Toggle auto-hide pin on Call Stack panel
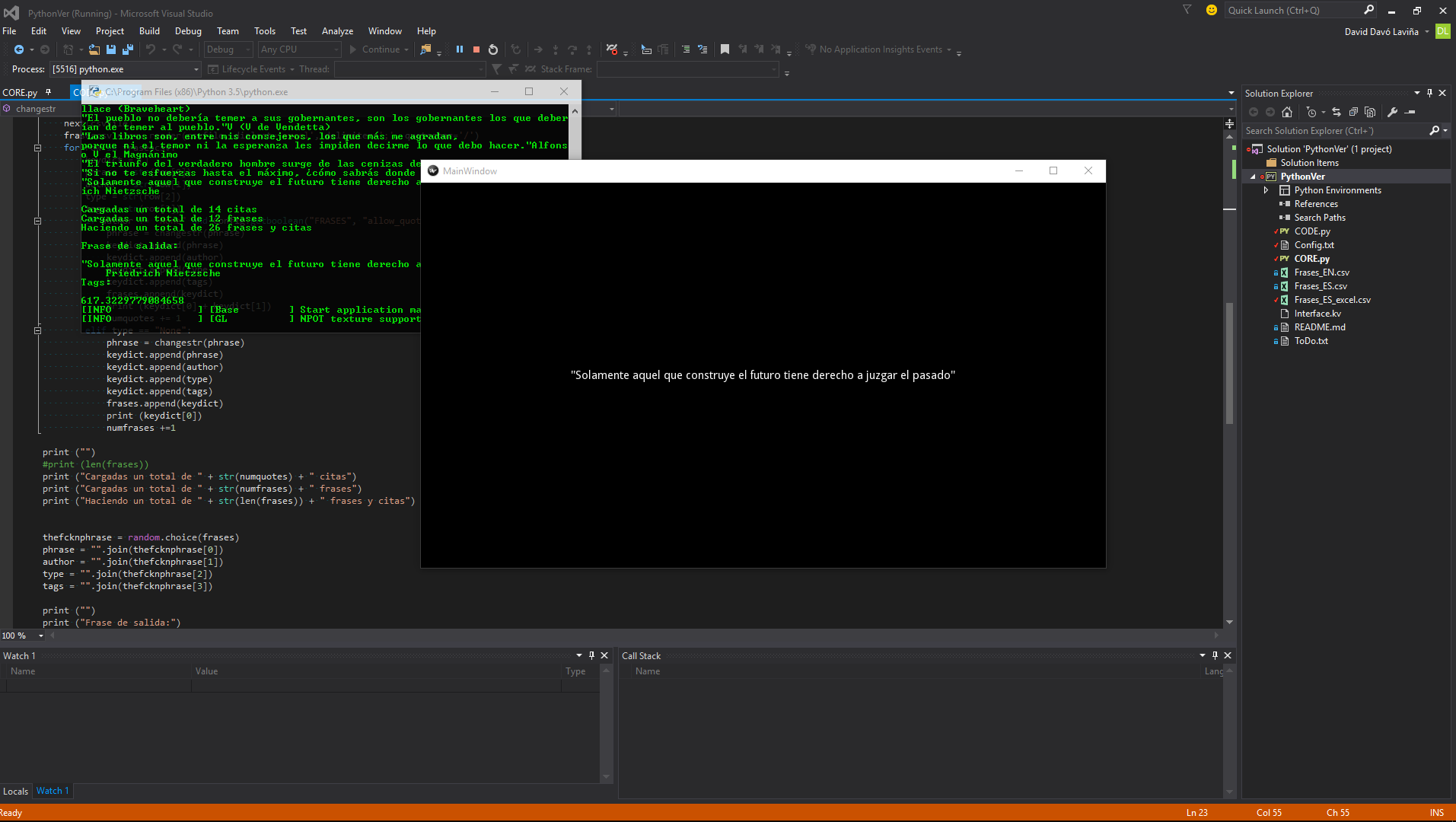The width and height of the screenshot is (1456, 822). 1215,655
